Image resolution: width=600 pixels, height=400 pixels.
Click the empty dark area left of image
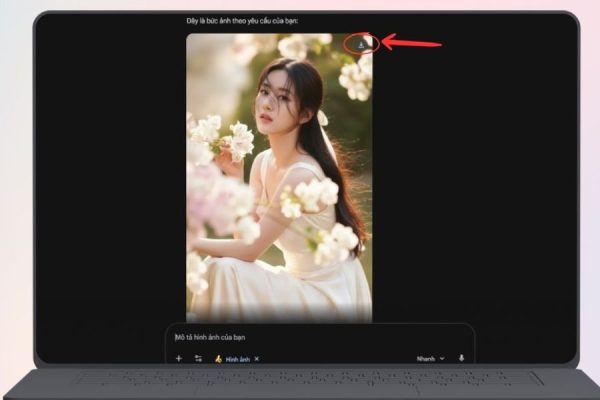pyautogui.click(x=110, y=180)
